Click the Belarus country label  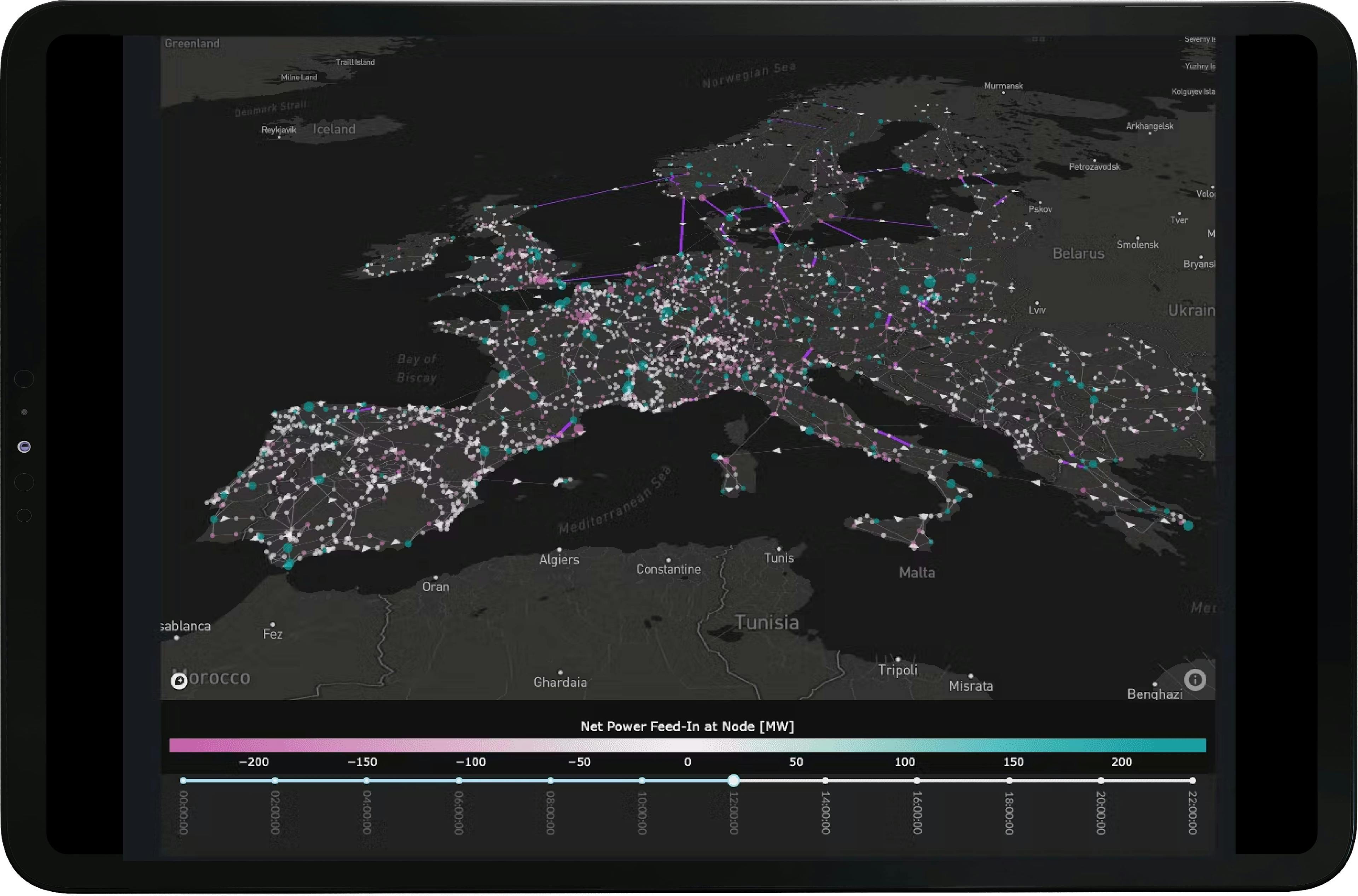(1078, 254)
